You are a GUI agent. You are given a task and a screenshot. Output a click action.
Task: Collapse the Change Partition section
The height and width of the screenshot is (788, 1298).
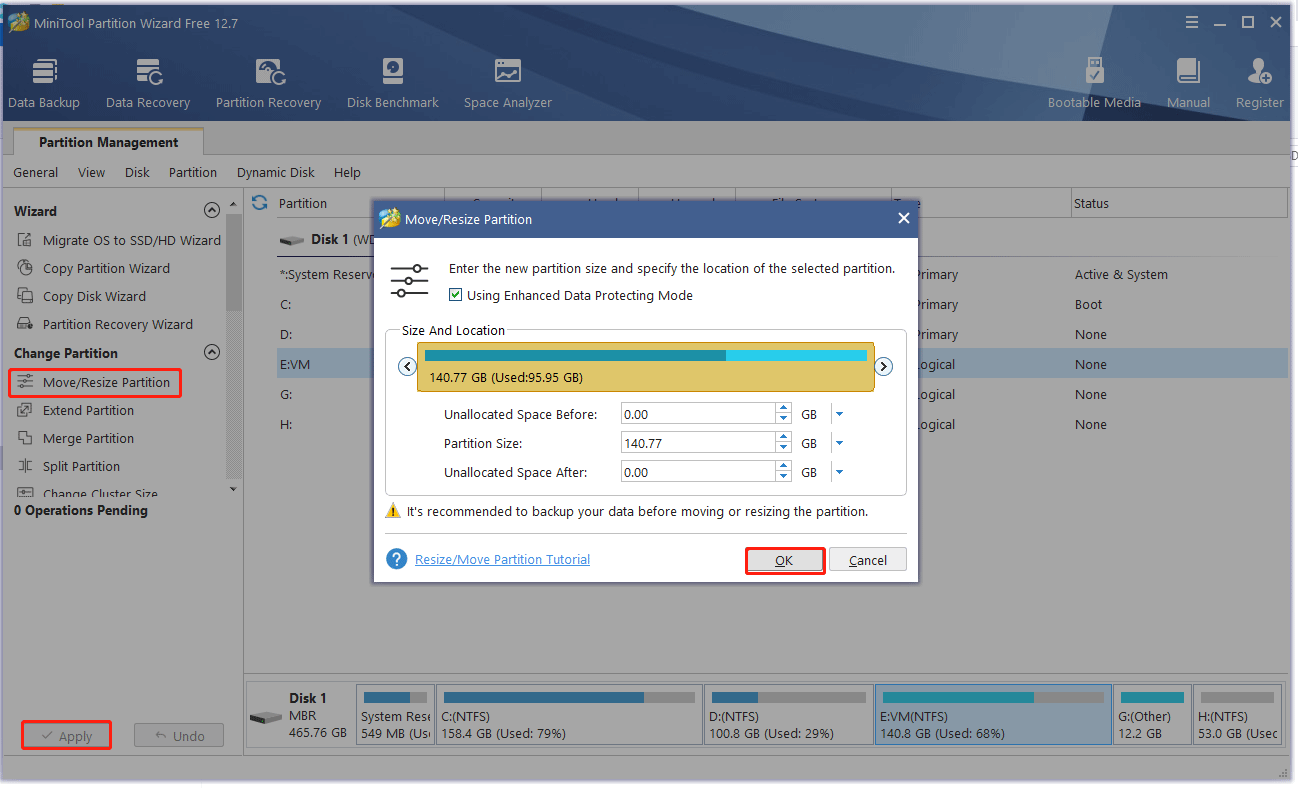[211, 352]
